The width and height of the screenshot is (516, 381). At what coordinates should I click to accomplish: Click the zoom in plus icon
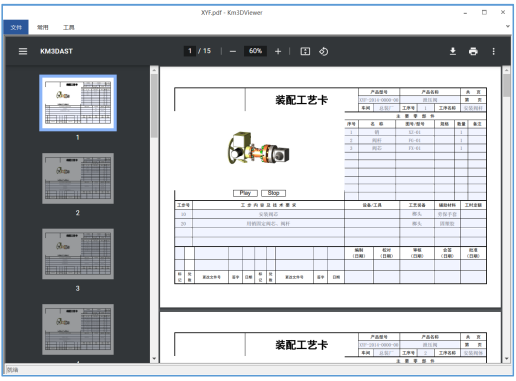[278, 51]
